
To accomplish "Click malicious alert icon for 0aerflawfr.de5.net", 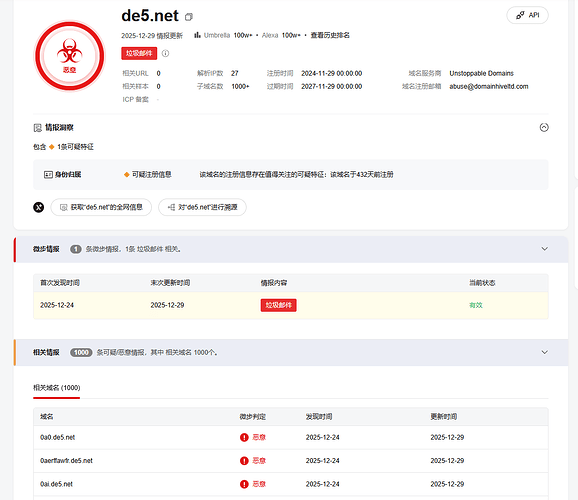I will pos(244,461).
